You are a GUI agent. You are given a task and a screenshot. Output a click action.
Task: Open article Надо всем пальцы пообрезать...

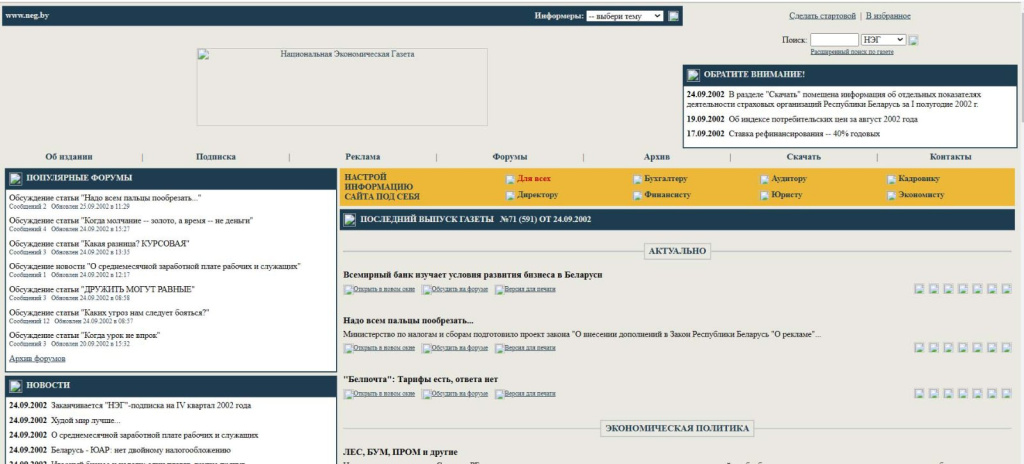[x=408, y=321]
